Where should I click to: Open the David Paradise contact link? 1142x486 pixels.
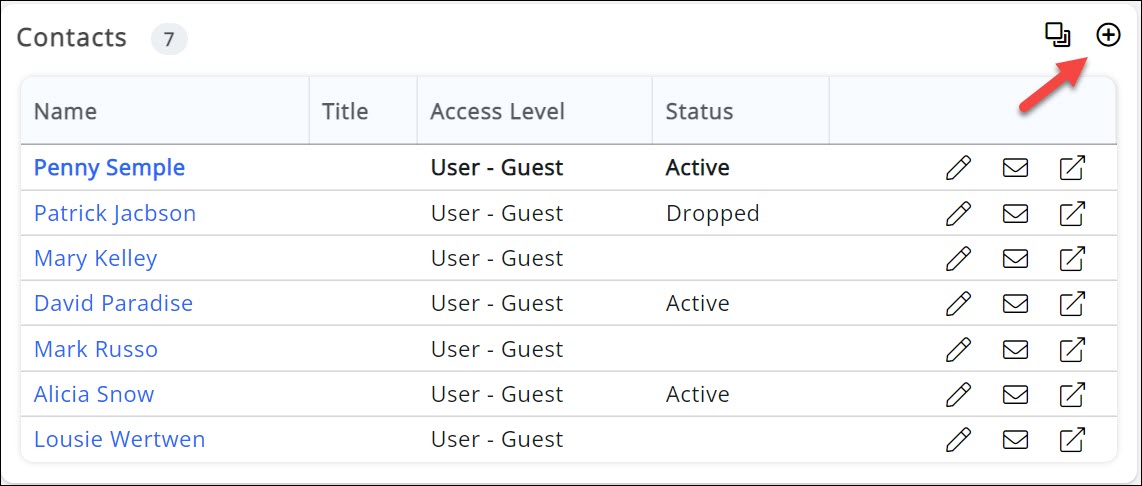point(113,303)
